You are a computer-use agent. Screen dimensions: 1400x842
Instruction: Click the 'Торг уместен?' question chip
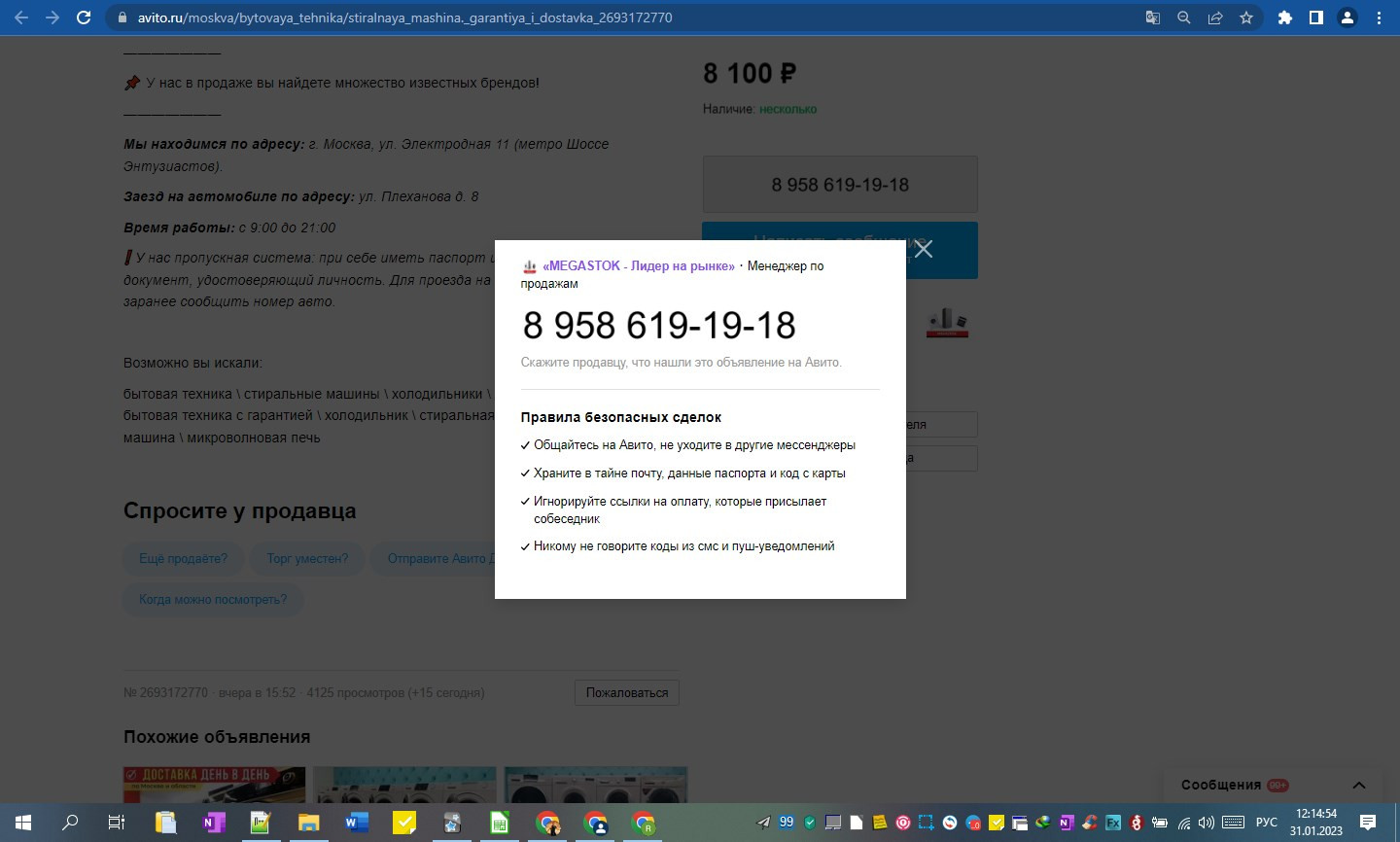click(x=307, y=559)
